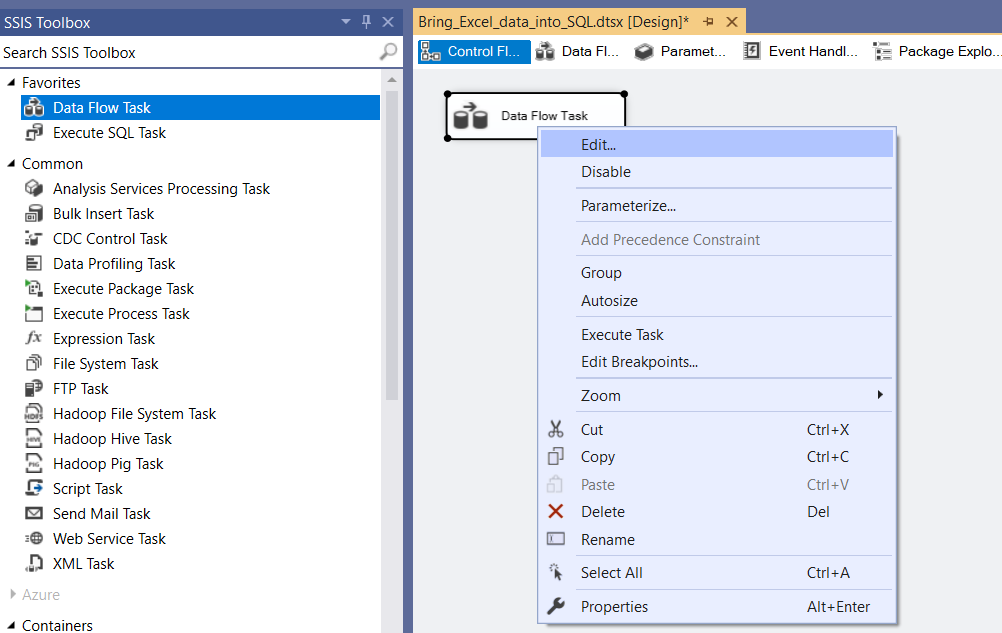1002x633 pixels.
Task: Close the Bring_Excel_data_into_SQL.dtsx document tab
Action: 732,22
